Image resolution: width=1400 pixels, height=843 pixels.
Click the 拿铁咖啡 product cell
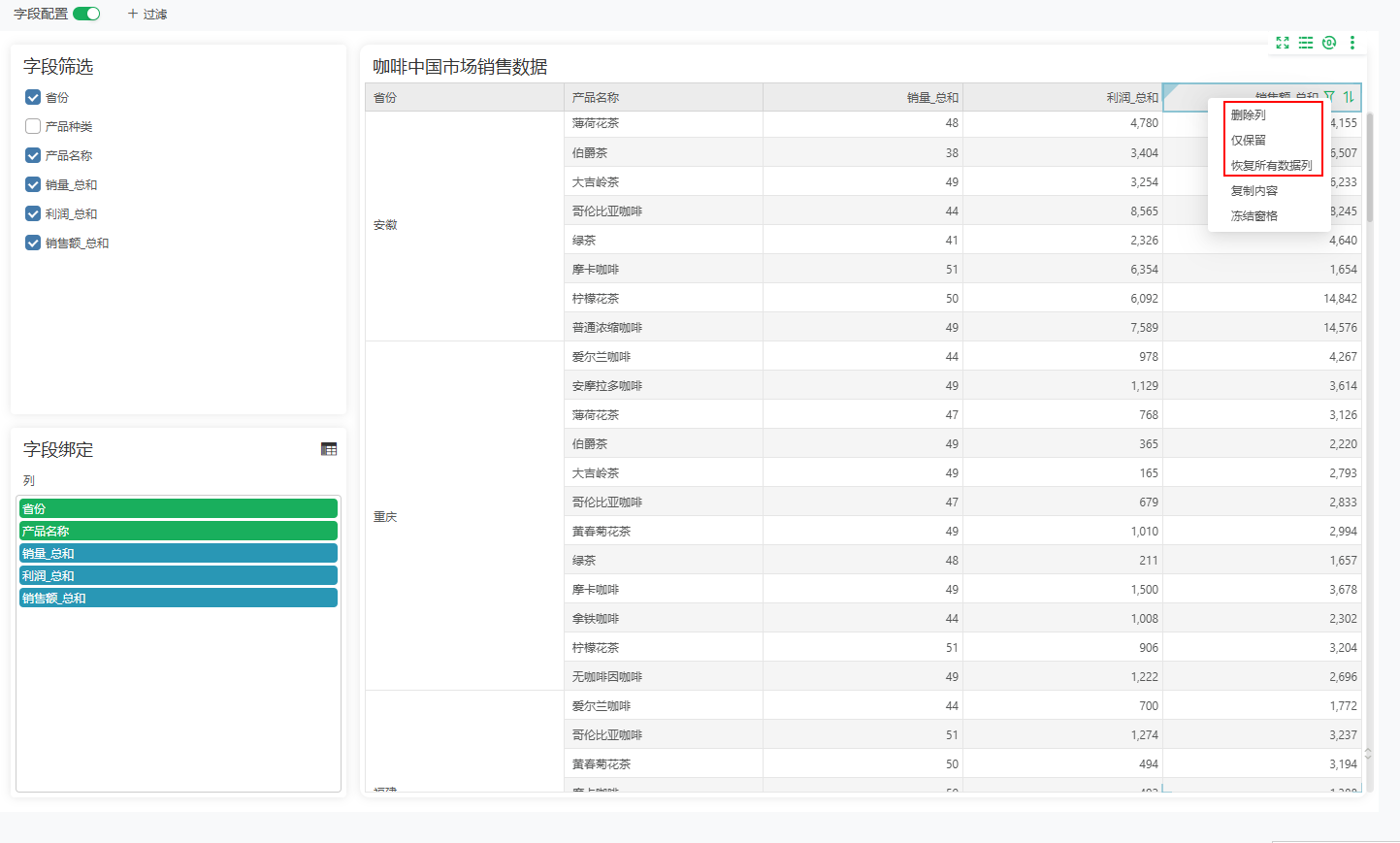pyautogui.click(x=664, y=618)
